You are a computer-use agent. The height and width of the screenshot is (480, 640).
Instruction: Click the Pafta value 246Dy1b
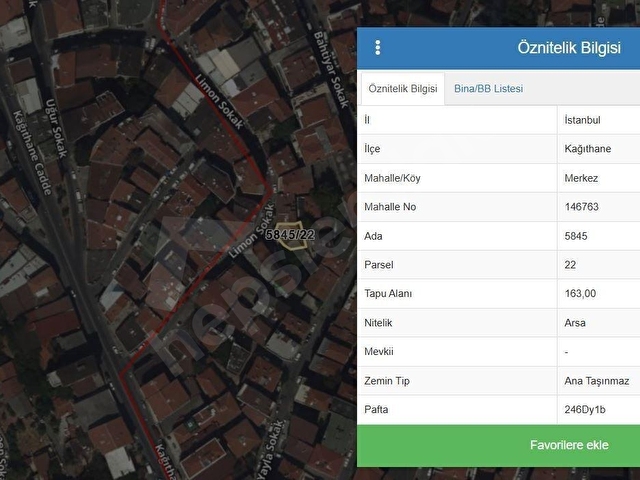pos(585,409)
